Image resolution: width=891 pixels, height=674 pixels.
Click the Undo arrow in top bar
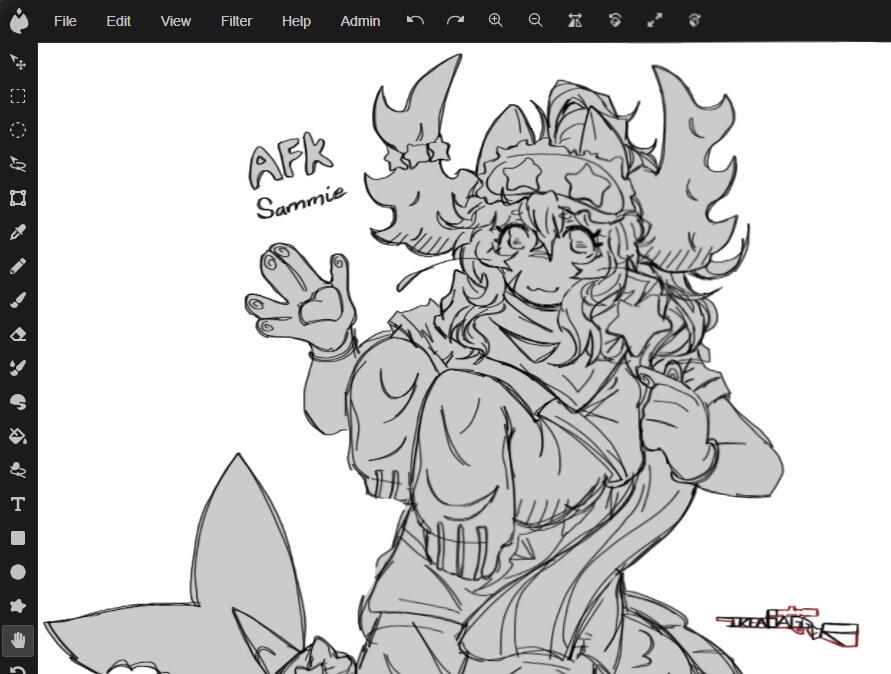415,20
